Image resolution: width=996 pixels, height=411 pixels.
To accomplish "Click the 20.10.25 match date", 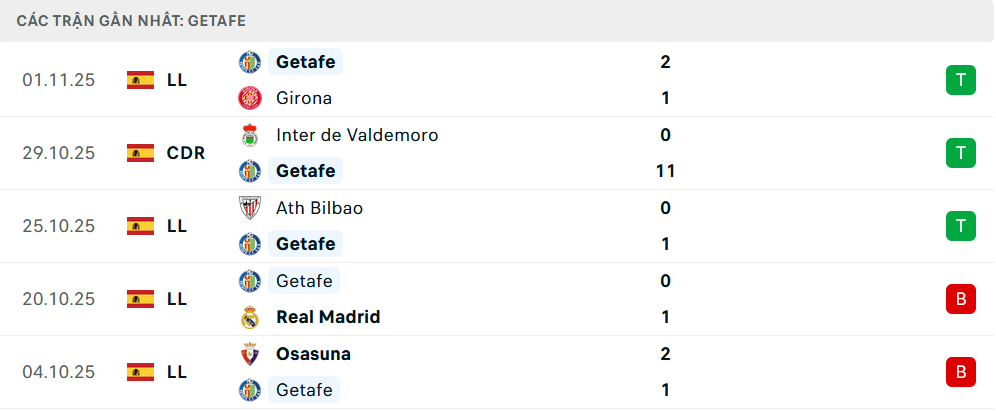I will click(58, 299).
